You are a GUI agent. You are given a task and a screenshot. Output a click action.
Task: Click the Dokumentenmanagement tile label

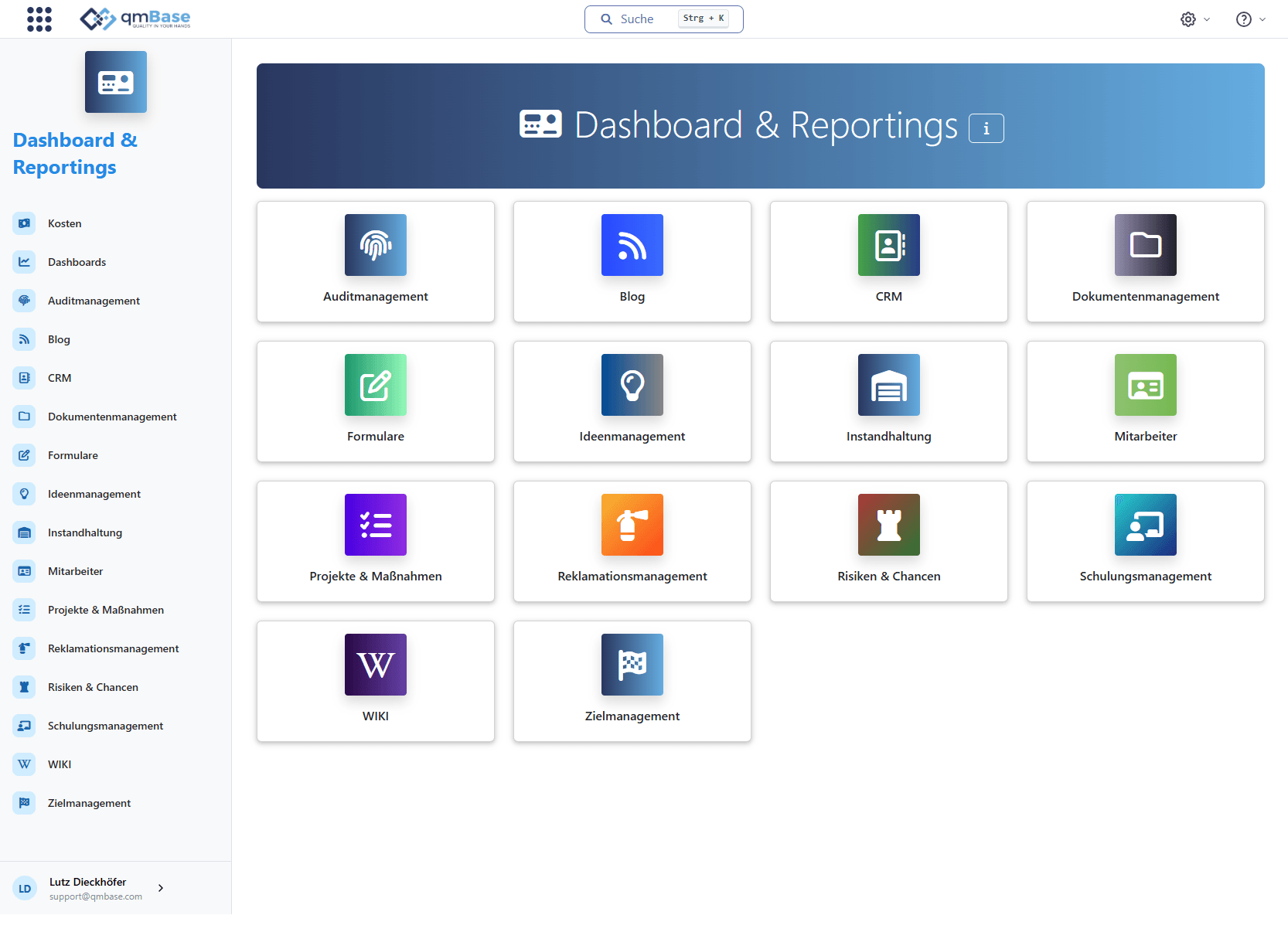coord(1146,297)
